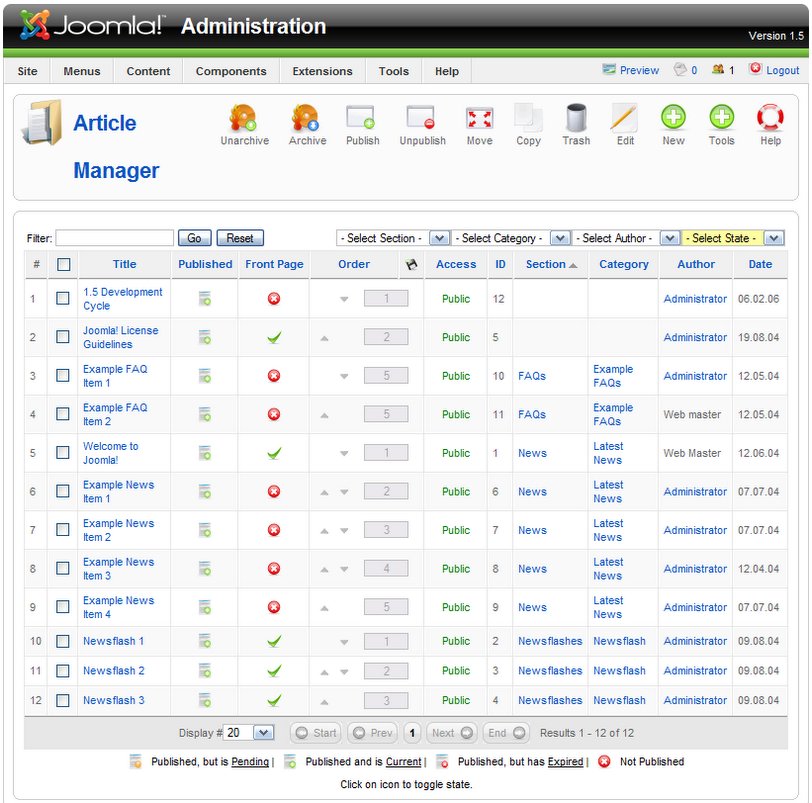Open the Site menu
Image resolution: width=812 pixels, height=803 pixels.
pyautogui.click(x=27, y=71)
